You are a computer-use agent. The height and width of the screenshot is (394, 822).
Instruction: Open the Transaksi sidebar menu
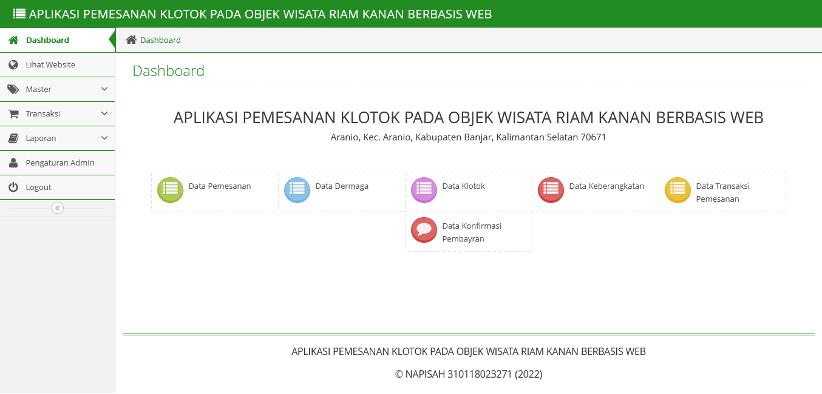point(58,114)
